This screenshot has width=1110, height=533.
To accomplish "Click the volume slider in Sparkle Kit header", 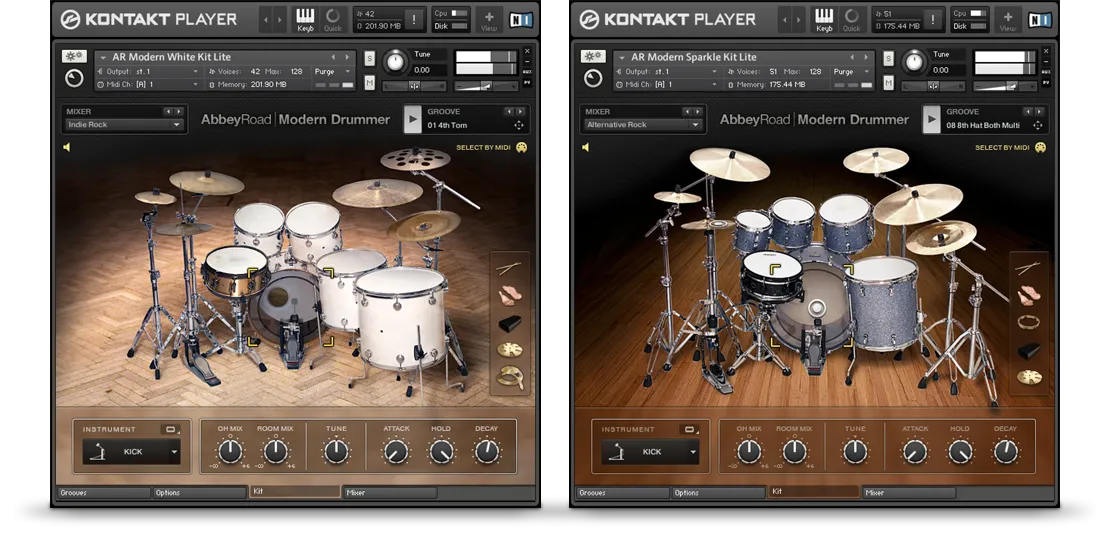I will (x=1005, y=86).
